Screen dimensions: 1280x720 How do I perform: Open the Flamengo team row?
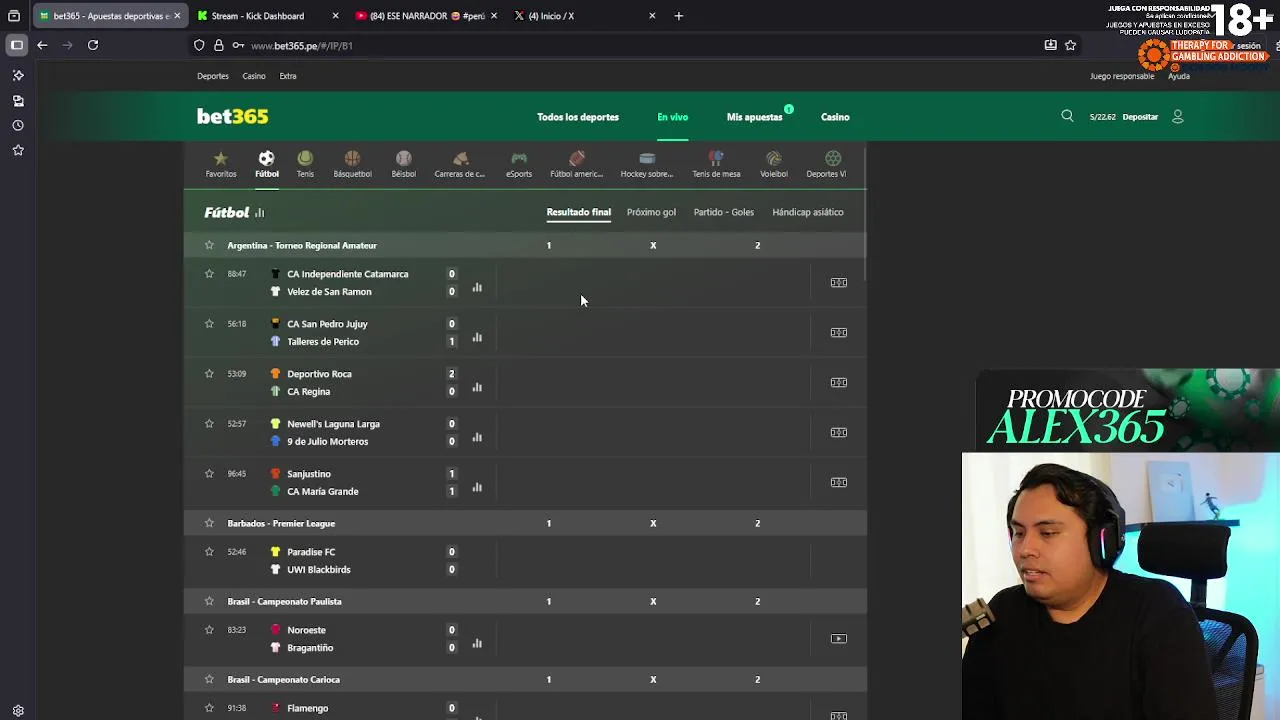pos(307,708)
